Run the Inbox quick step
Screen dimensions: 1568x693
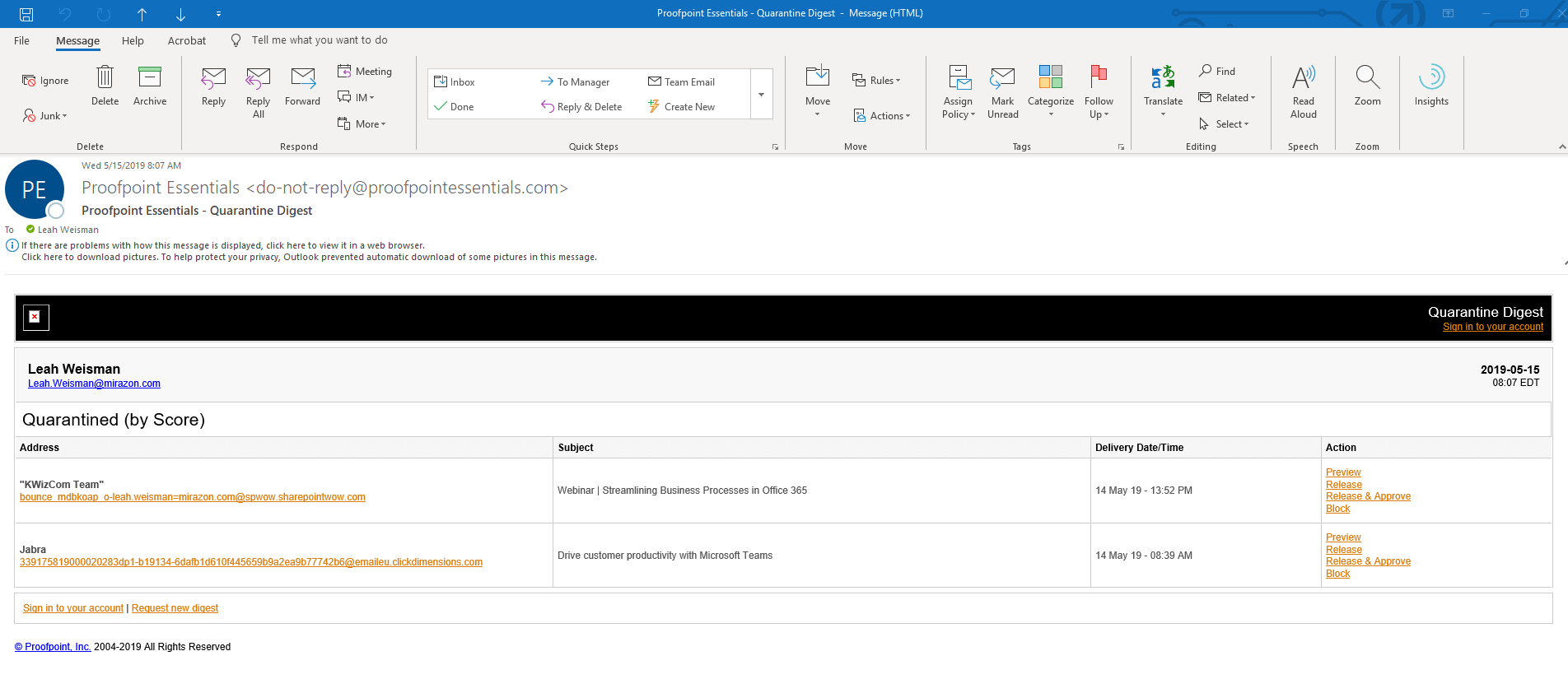click(455, 82)
